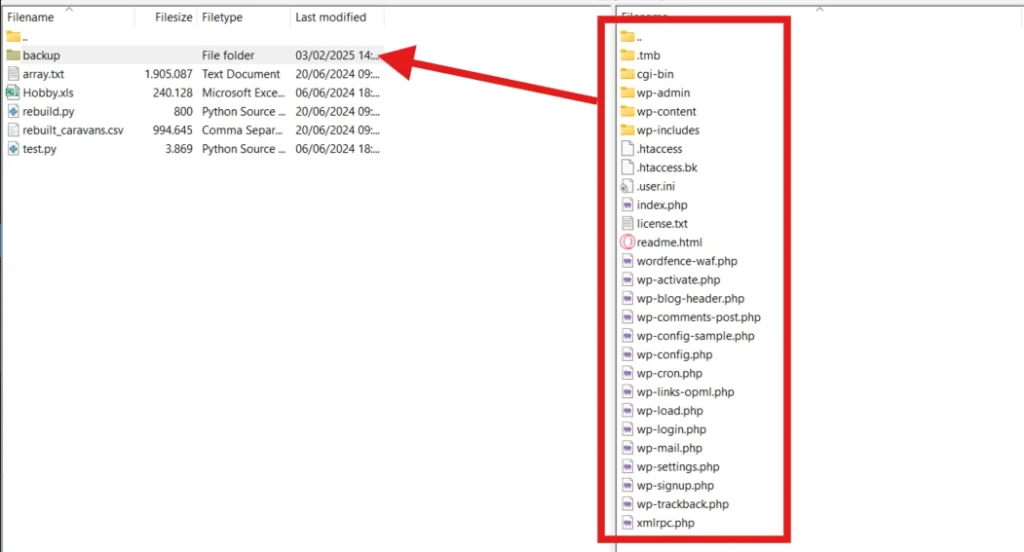Select the Hobby.xls Excel file icon
The width and height of the screenshot is (1024, 552).
(13, 93)
